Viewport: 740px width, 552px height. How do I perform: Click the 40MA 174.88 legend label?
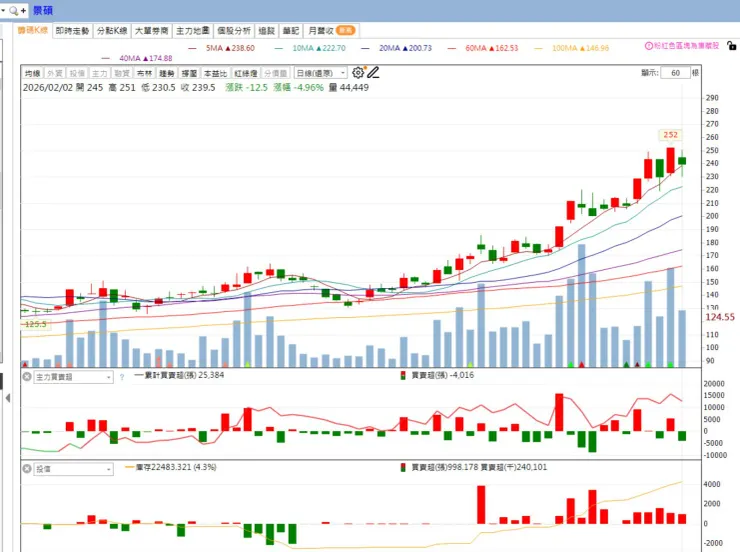(145, 59)
